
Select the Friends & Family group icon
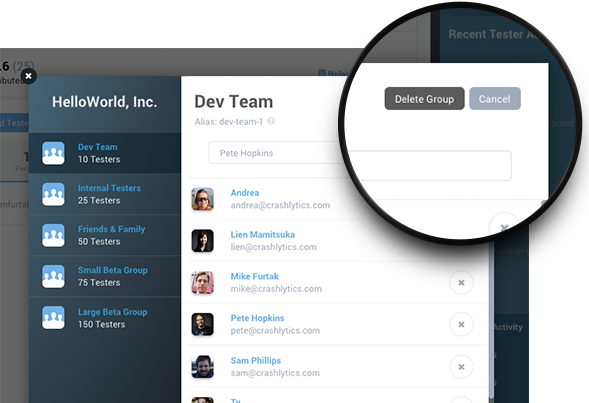53,235
